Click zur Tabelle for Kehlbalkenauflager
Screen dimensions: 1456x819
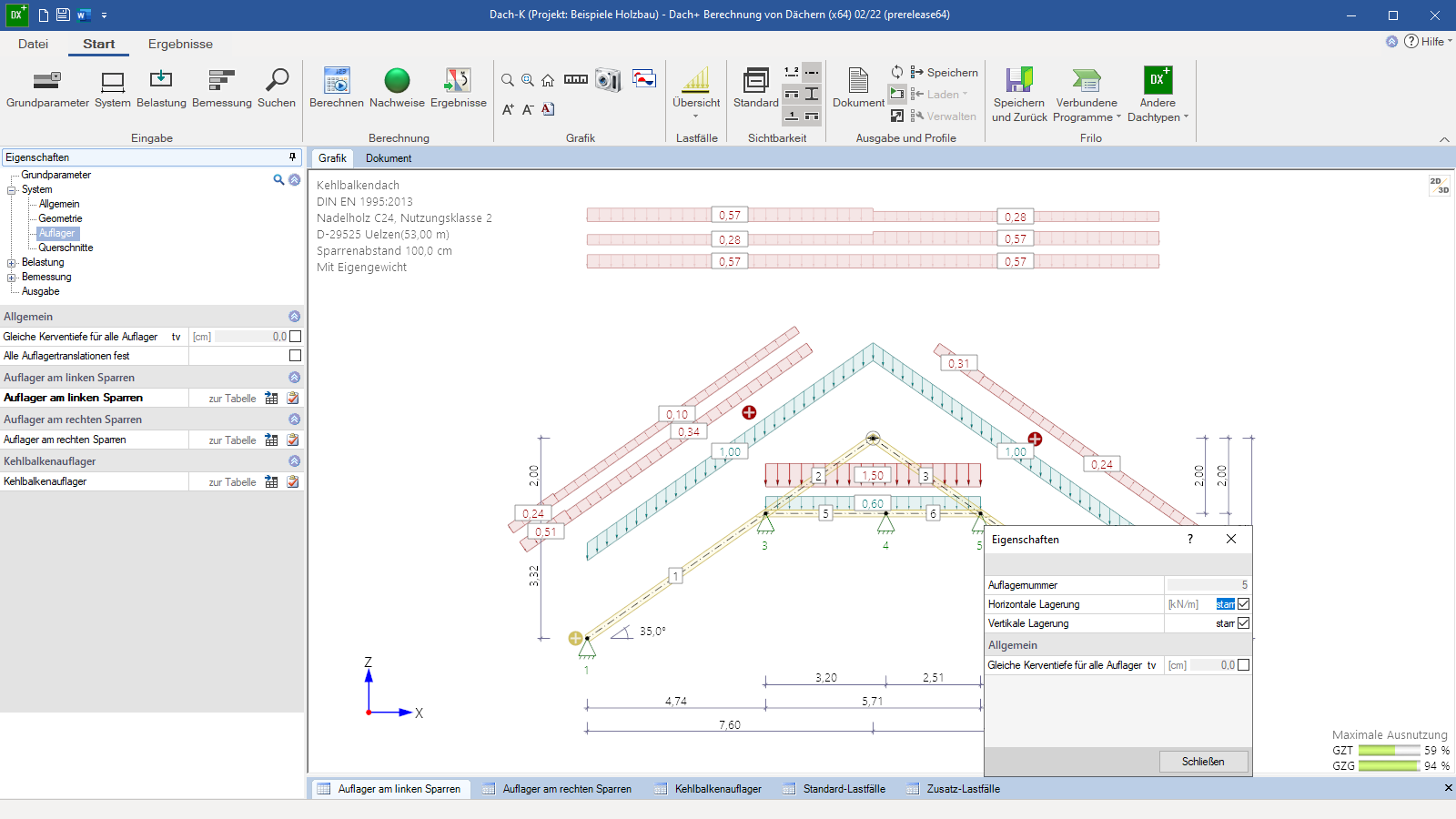[232, 482]
